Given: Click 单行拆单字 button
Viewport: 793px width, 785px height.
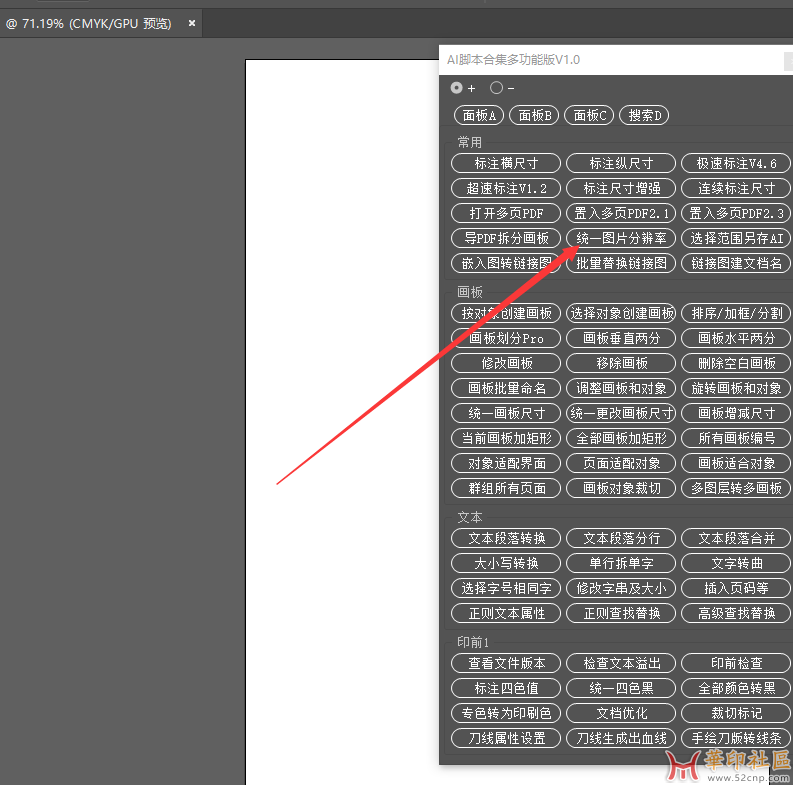Looking at the screenshot, I should pyautogui.click(x=621, y=563).
